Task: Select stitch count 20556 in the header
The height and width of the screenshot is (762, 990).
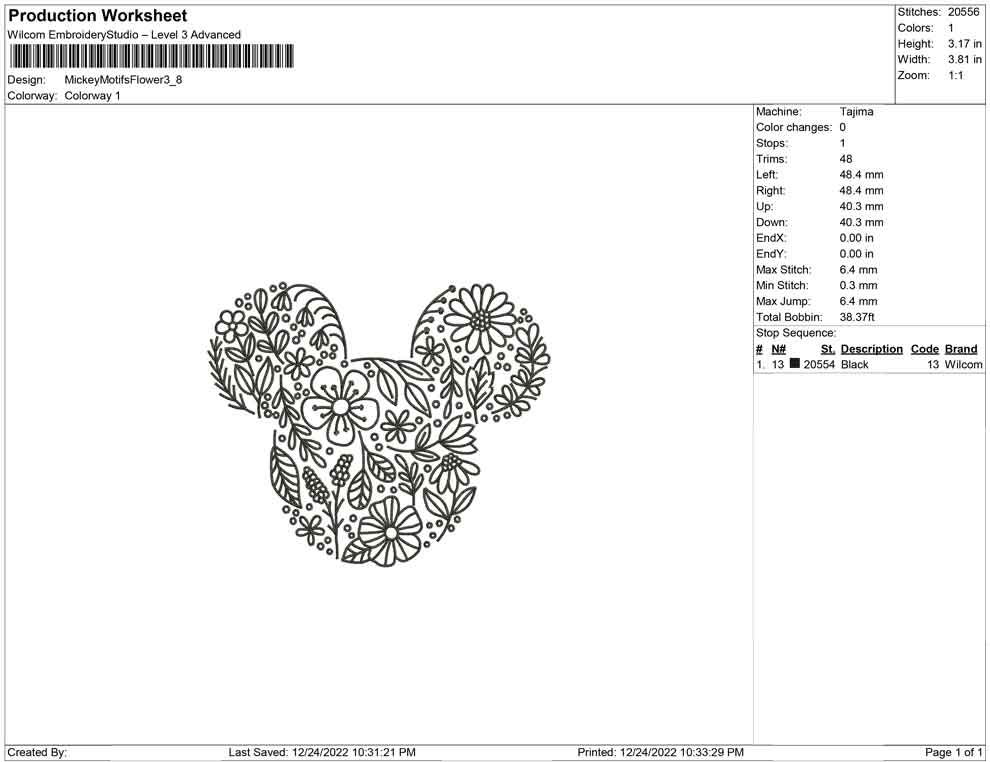Action: tap(963, 12)
